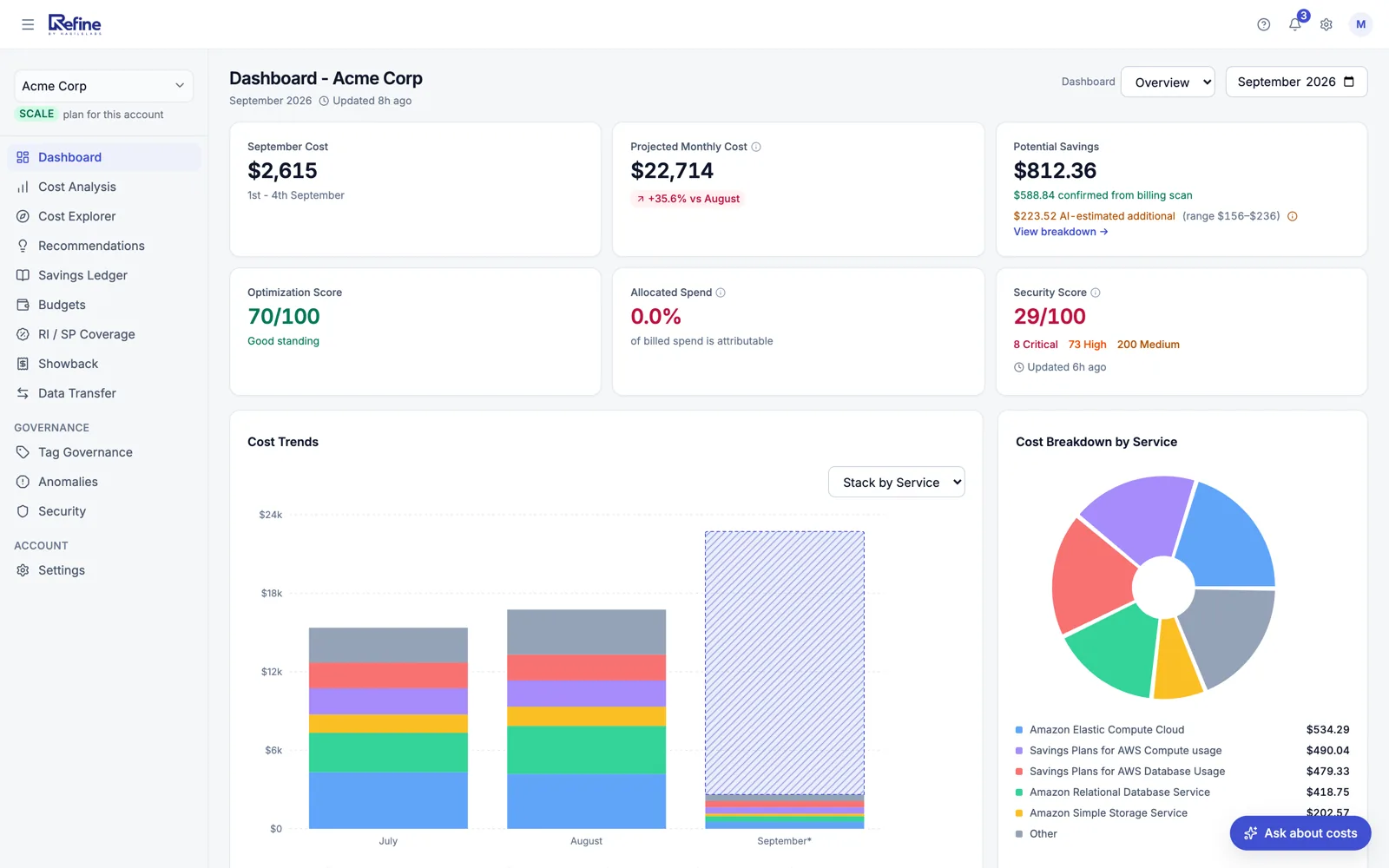Open the help question-mark icon
The height and width of the screenshot is (868, 1389).
point(1264,24)
